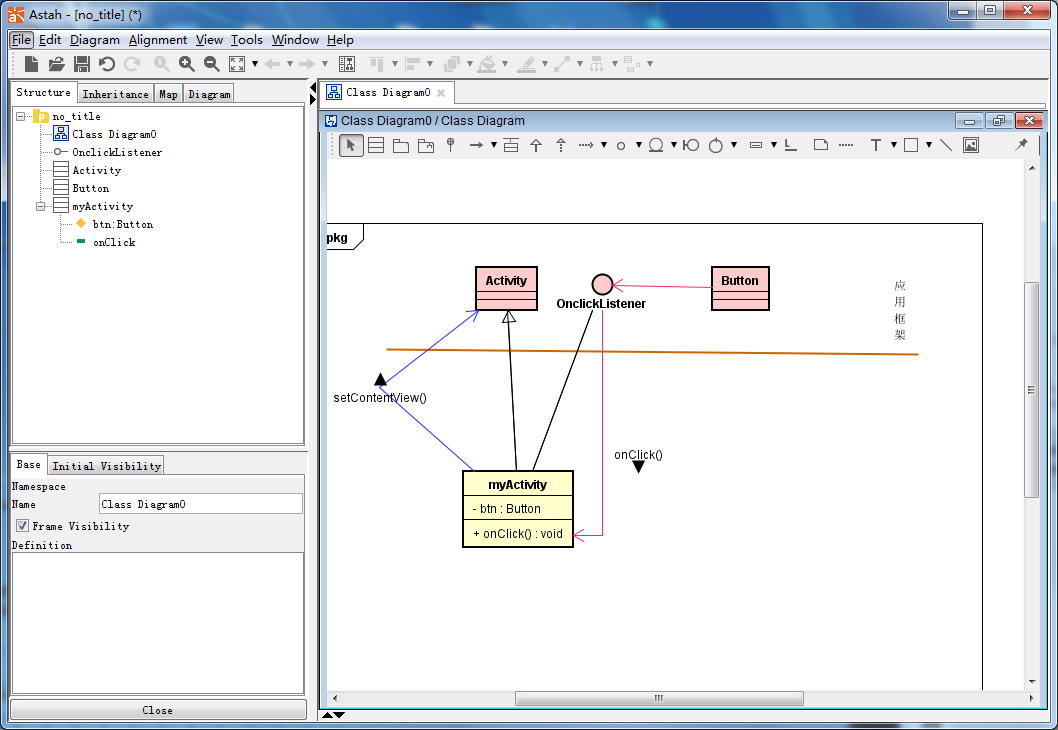This screenshot has height=730, width=1058.
Task: Select the Image insert tool
Action: [x=970, y=146]
